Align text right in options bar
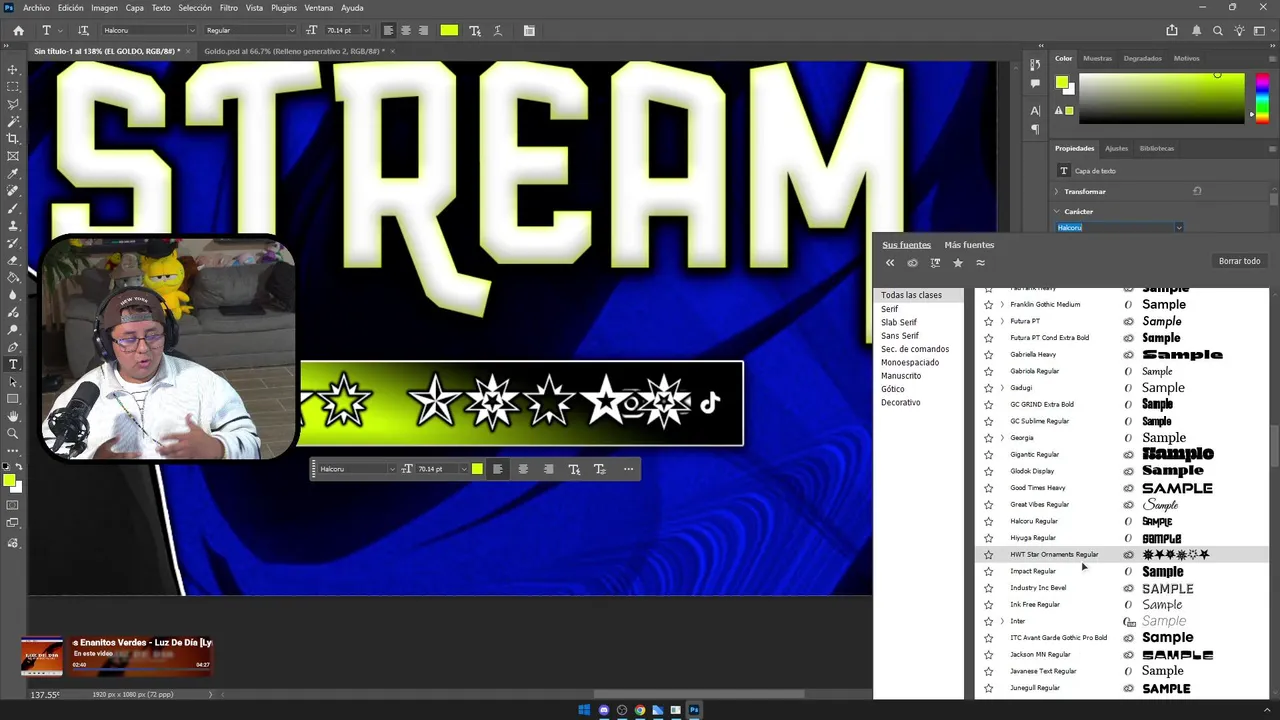This screenshot has width=1280, height=720. pyautogui.click(x=422, y=30)
